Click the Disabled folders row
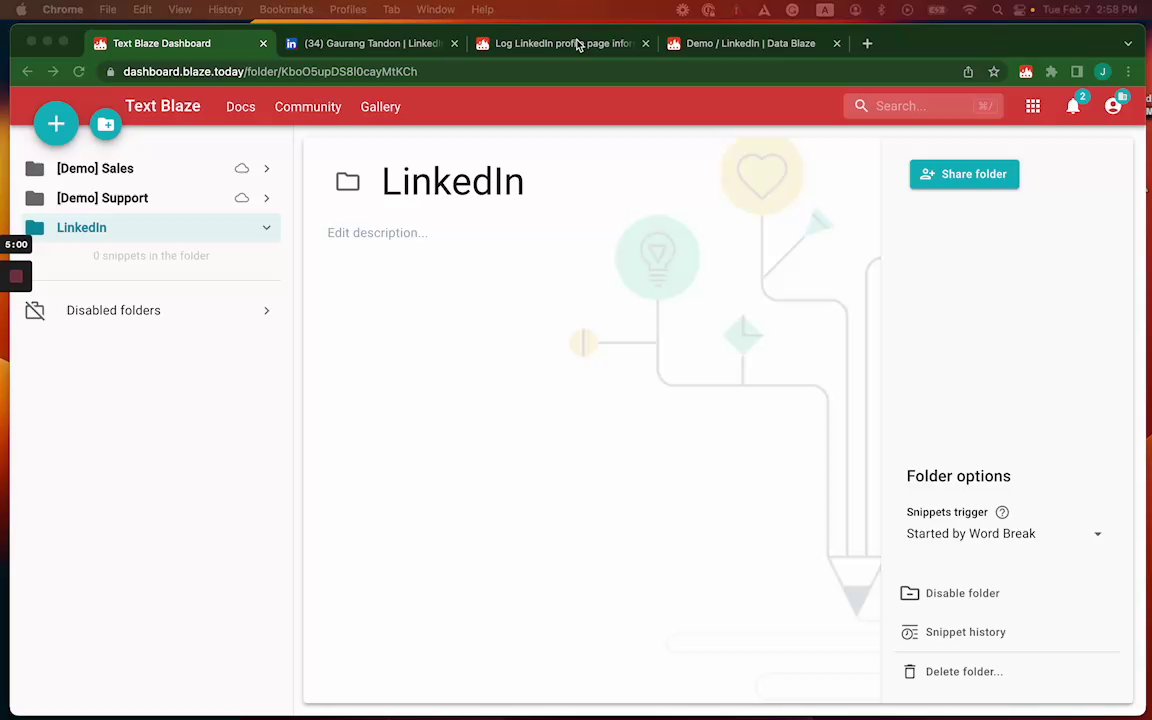This screenshot has width=1152, height=720. (151, 310)
